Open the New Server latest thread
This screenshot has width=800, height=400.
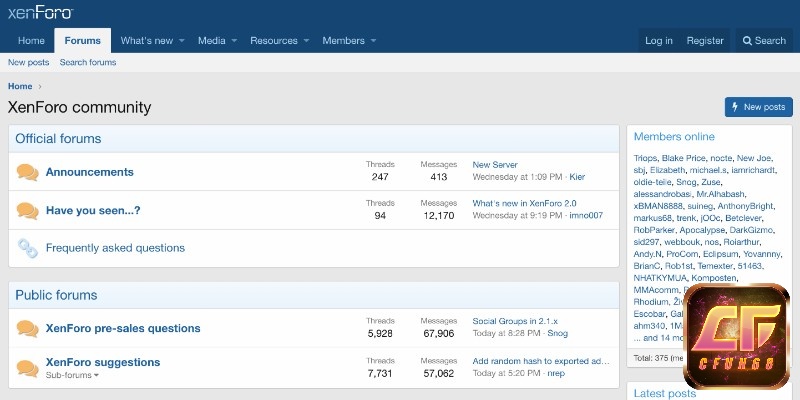click(495, 165)
